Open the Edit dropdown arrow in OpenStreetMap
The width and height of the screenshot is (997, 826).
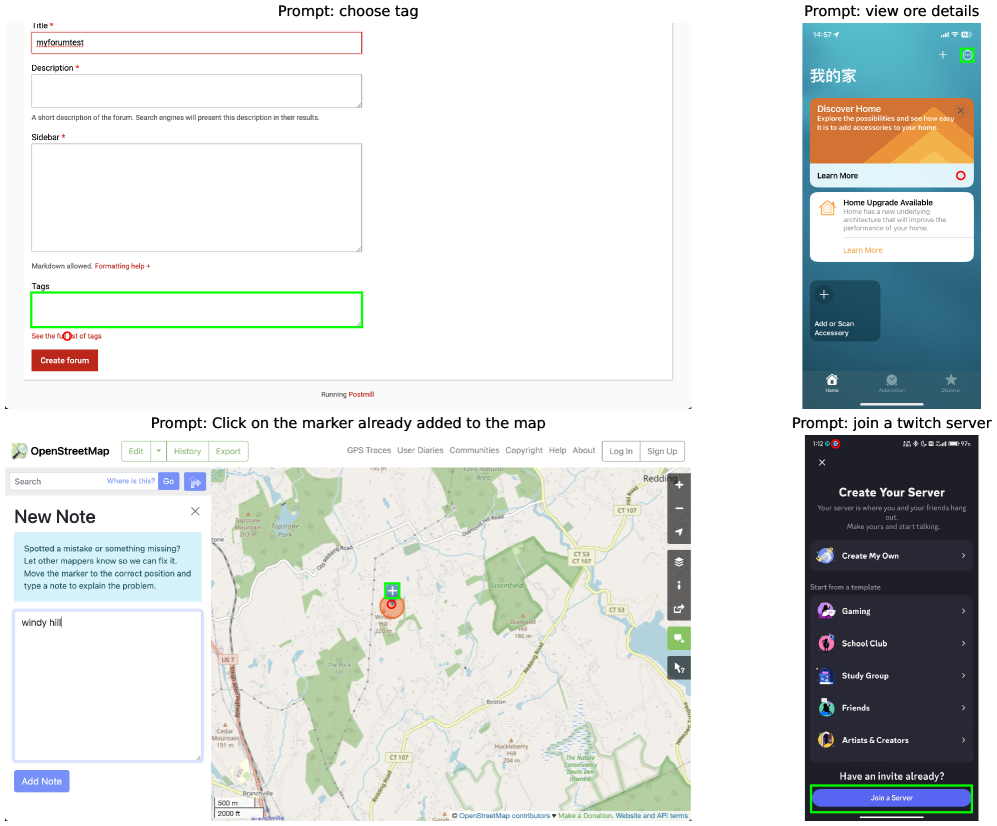point(158,451)
